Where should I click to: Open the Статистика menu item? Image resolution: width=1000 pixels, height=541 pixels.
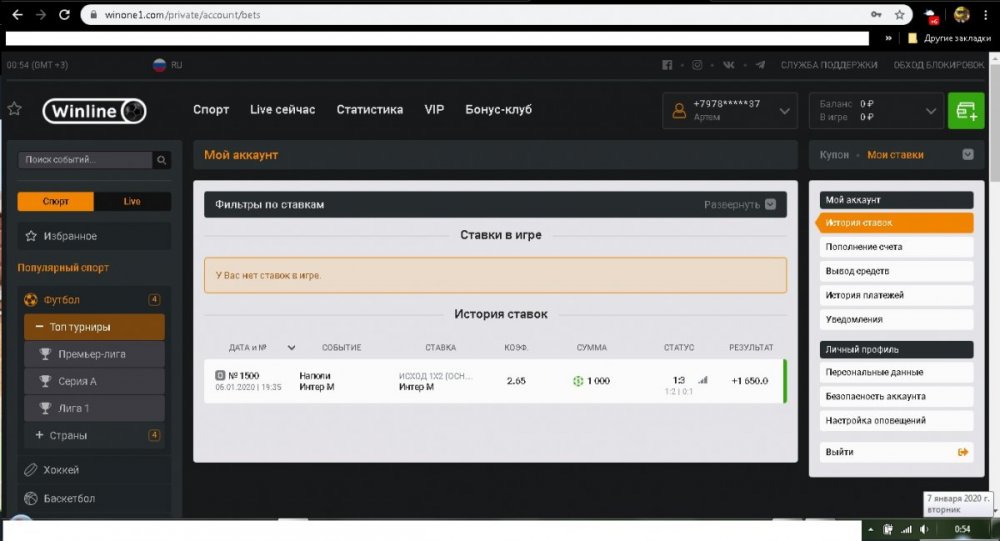coord(369,110)
